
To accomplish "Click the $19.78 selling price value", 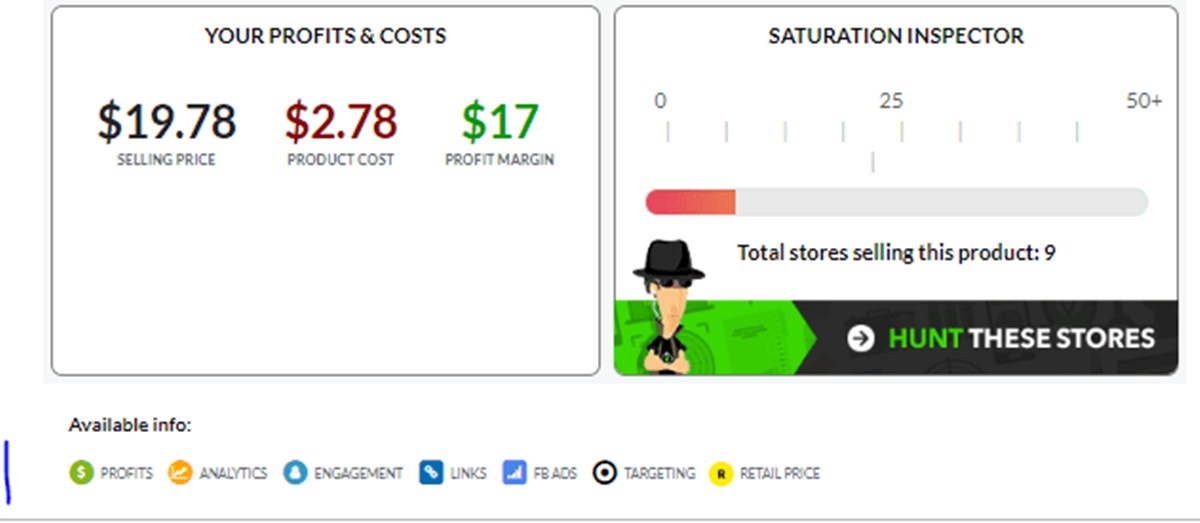I will (166, 121).
